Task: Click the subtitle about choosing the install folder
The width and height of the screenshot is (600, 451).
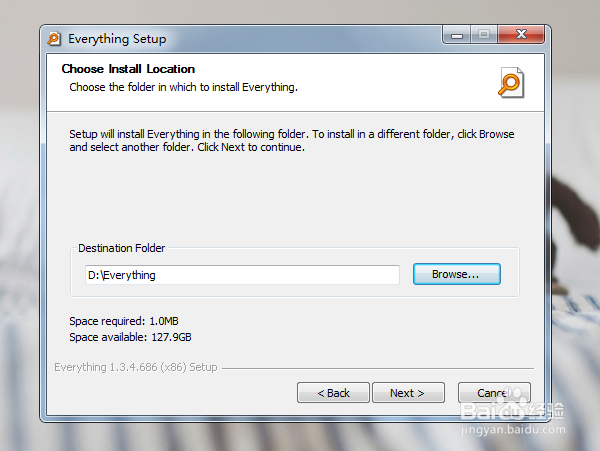Action: coord(184,87)
